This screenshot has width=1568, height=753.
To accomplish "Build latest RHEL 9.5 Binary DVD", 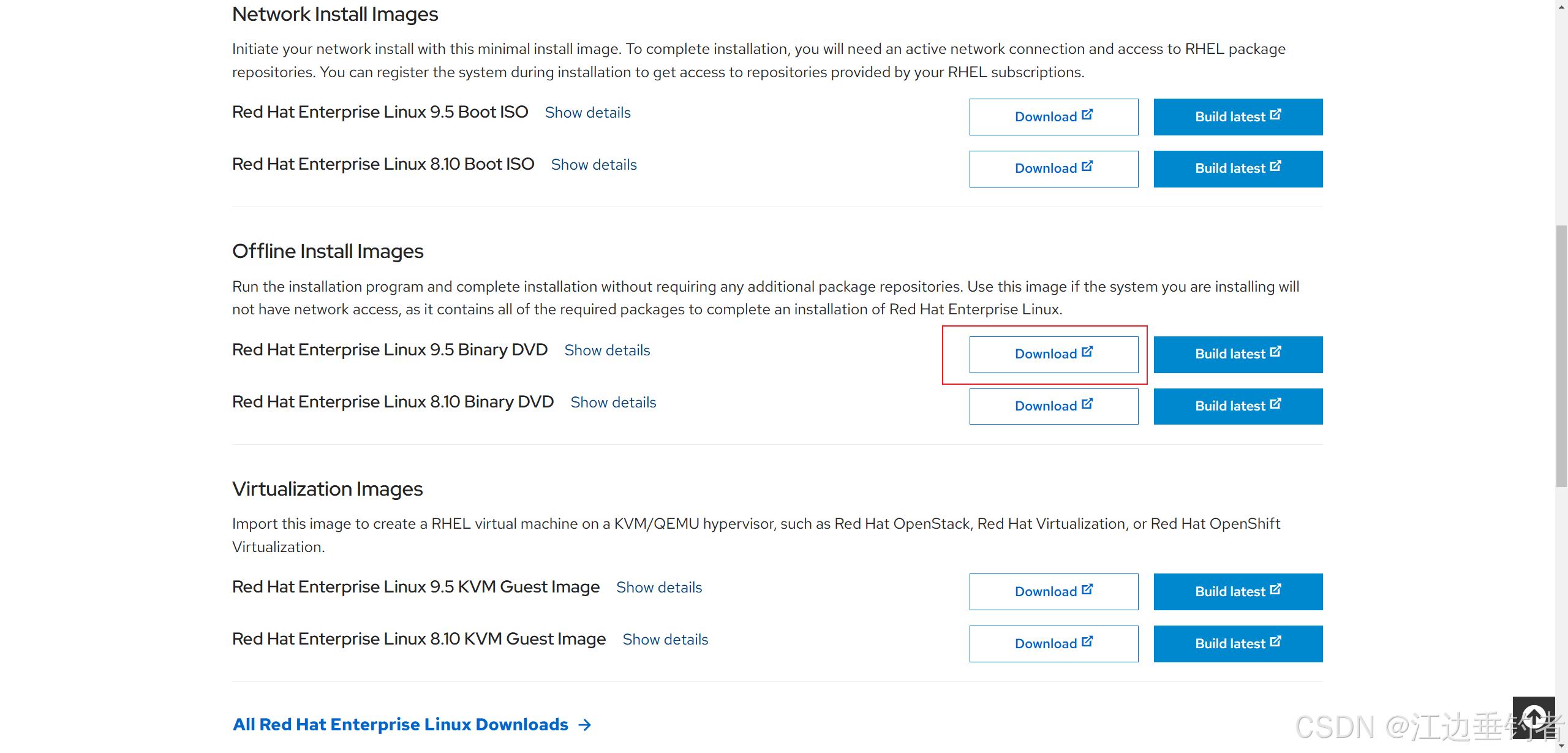I will [x=1238, y=354].
